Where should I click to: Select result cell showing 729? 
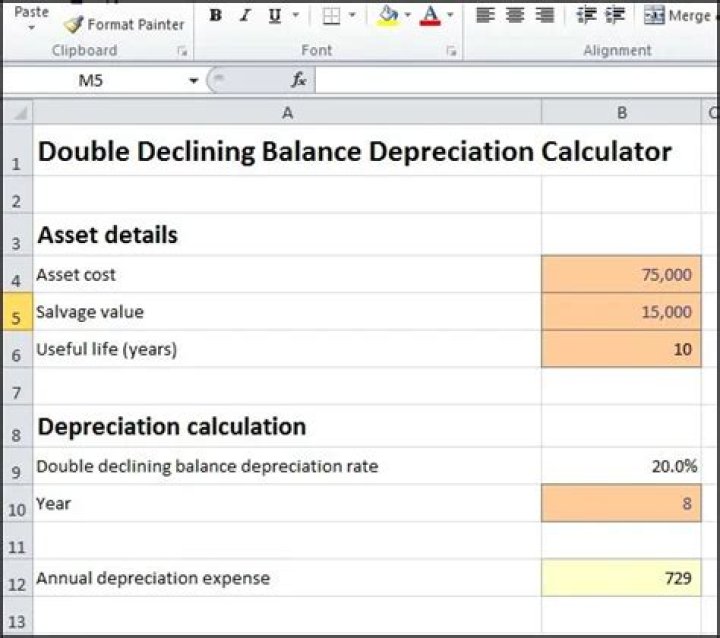[622, 578]
